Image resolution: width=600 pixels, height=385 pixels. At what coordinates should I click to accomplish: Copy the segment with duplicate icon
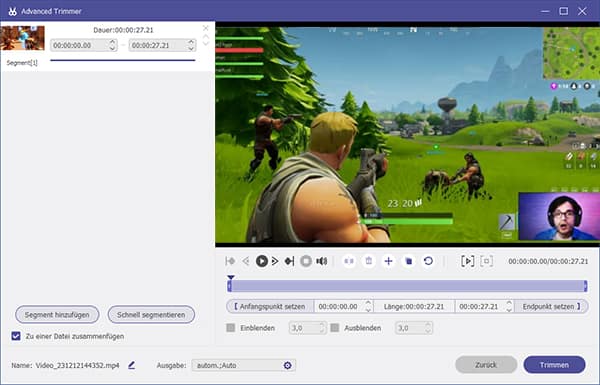(x=409, y=261)
